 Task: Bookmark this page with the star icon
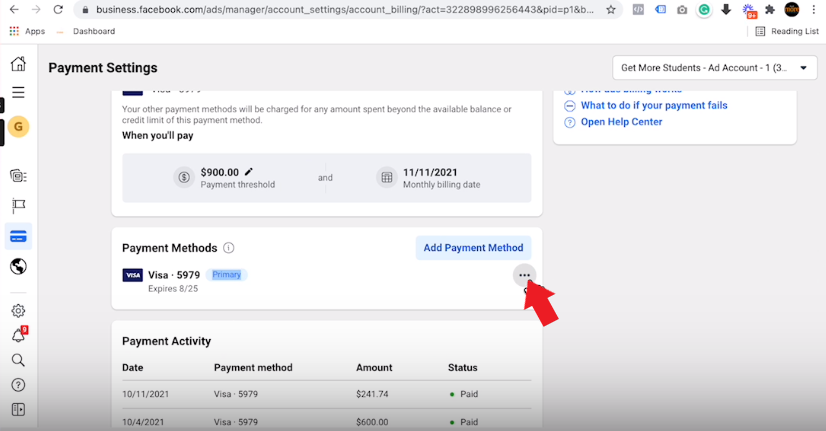click(611, 9)
